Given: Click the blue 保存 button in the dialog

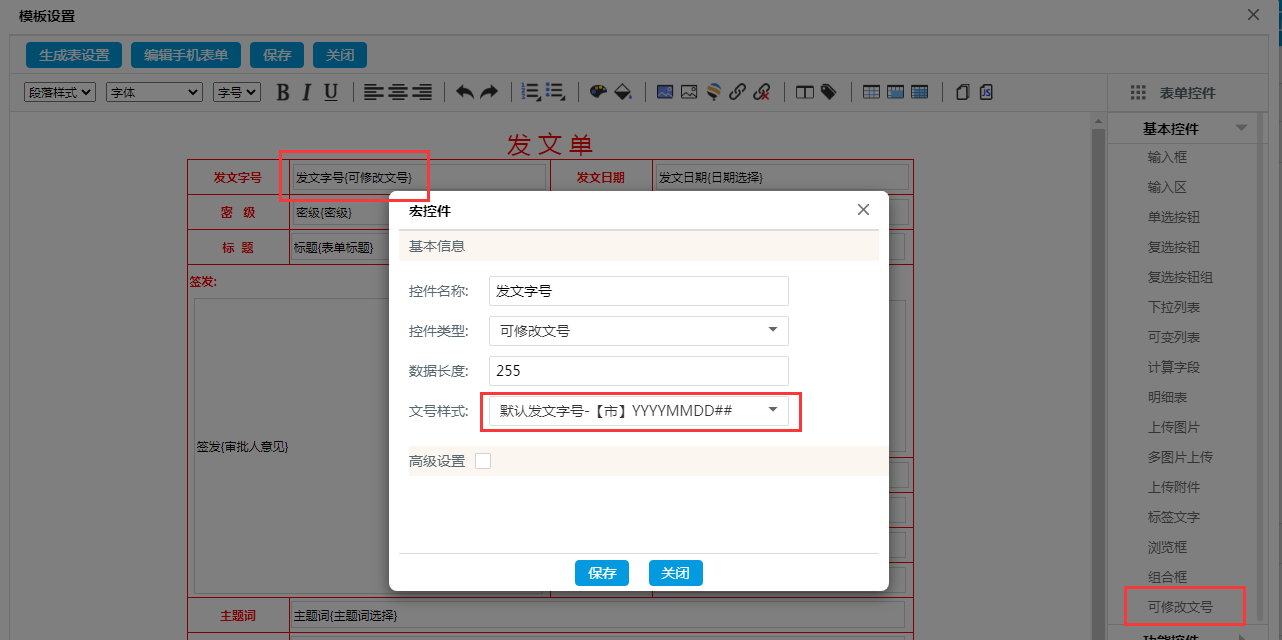Looking at the screenshot, I should [x=602, y=573].
